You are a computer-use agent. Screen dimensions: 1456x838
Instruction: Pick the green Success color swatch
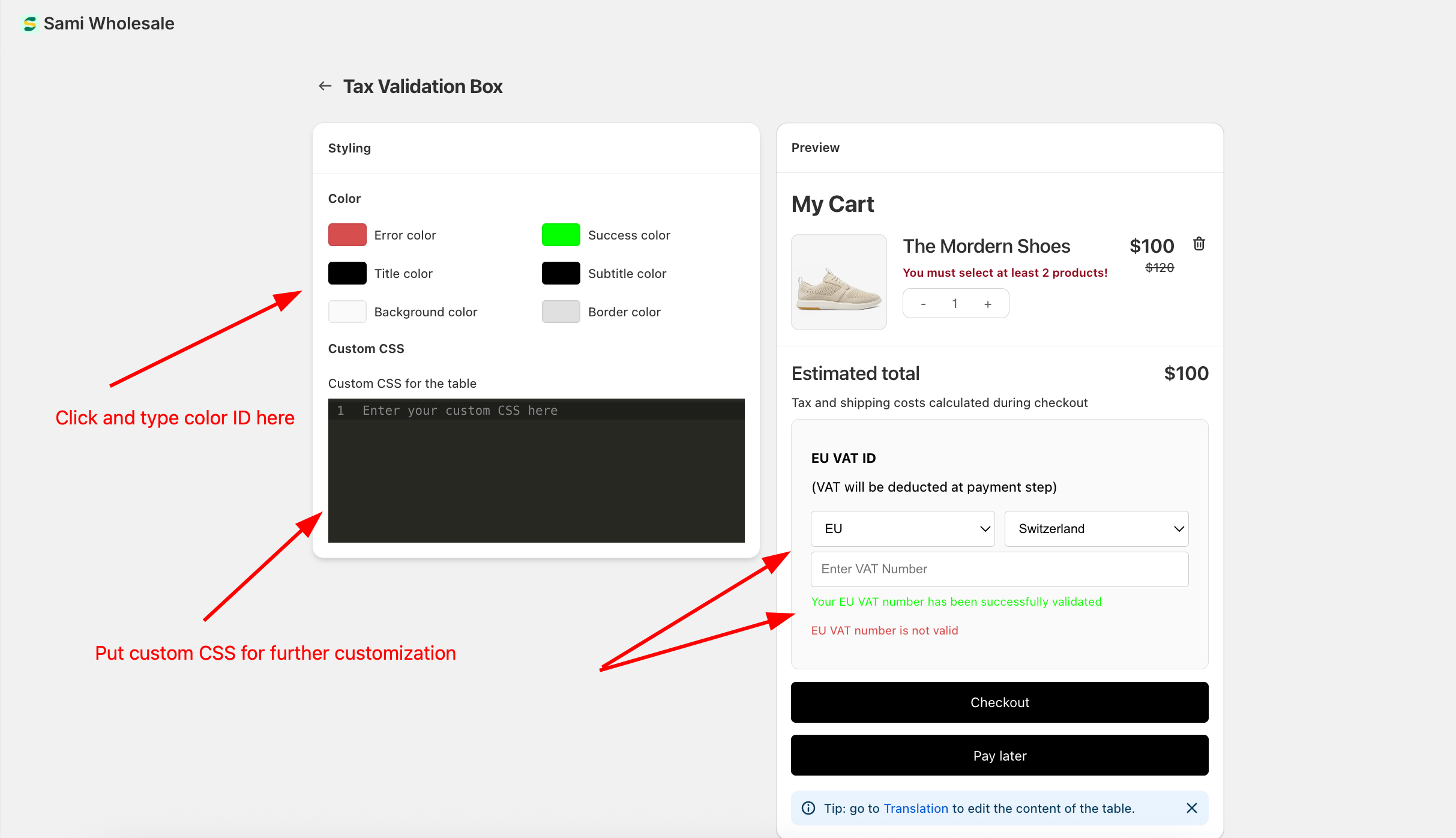click(x=561, y=235)
